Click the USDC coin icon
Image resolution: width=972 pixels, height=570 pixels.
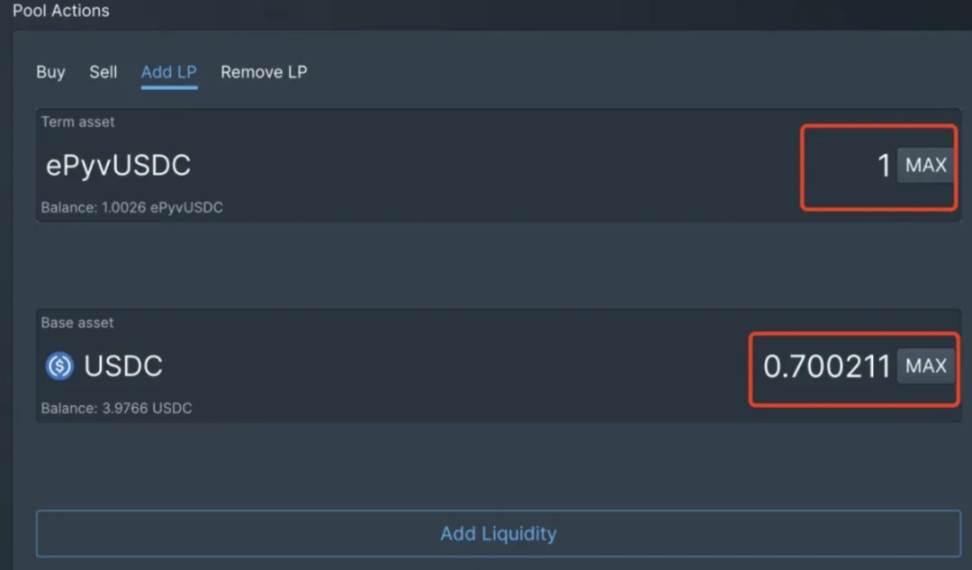(60, 366)
